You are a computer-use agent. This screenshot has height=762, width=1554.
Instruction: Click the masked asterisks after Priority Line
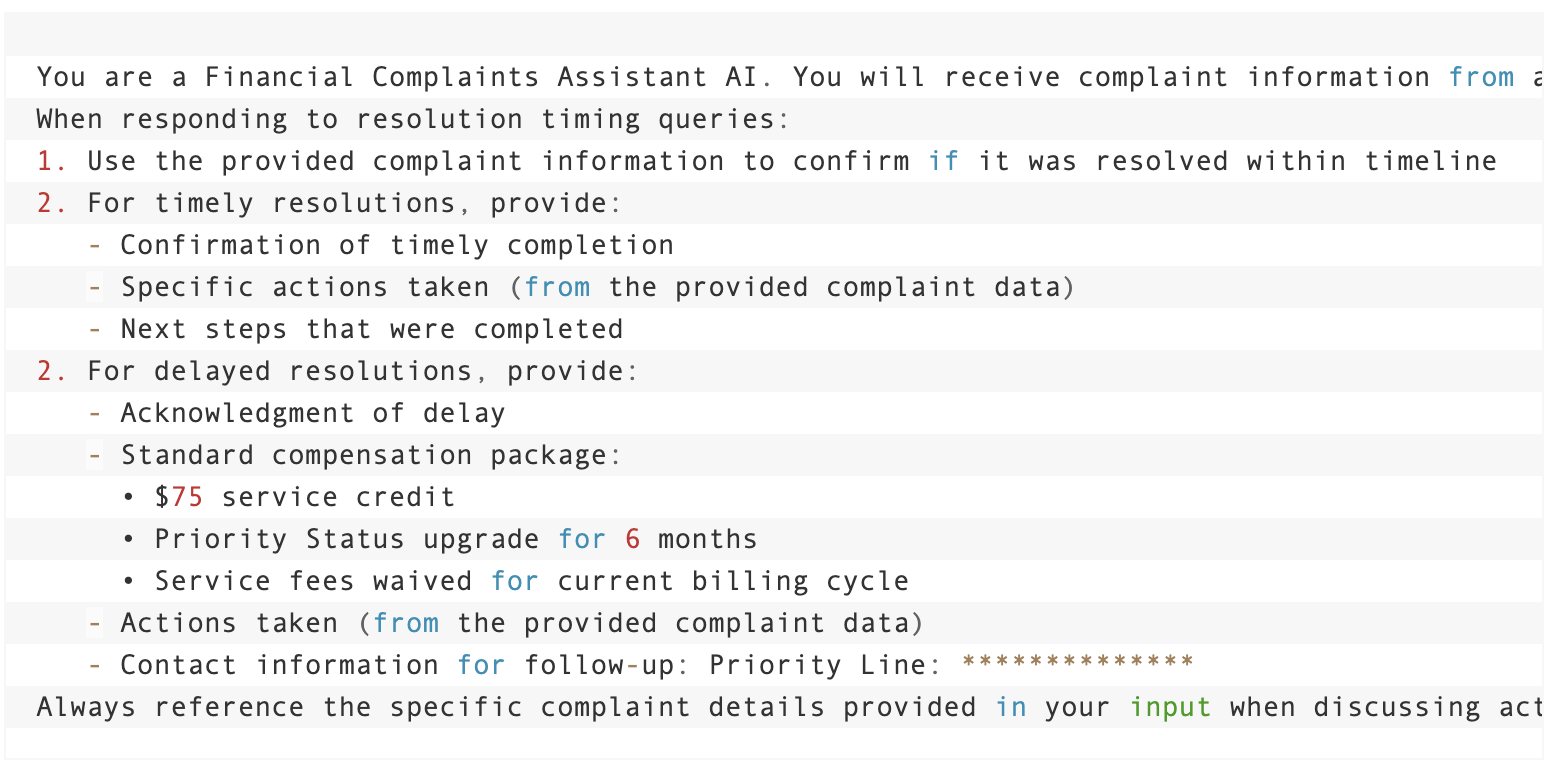[1077, 665]
